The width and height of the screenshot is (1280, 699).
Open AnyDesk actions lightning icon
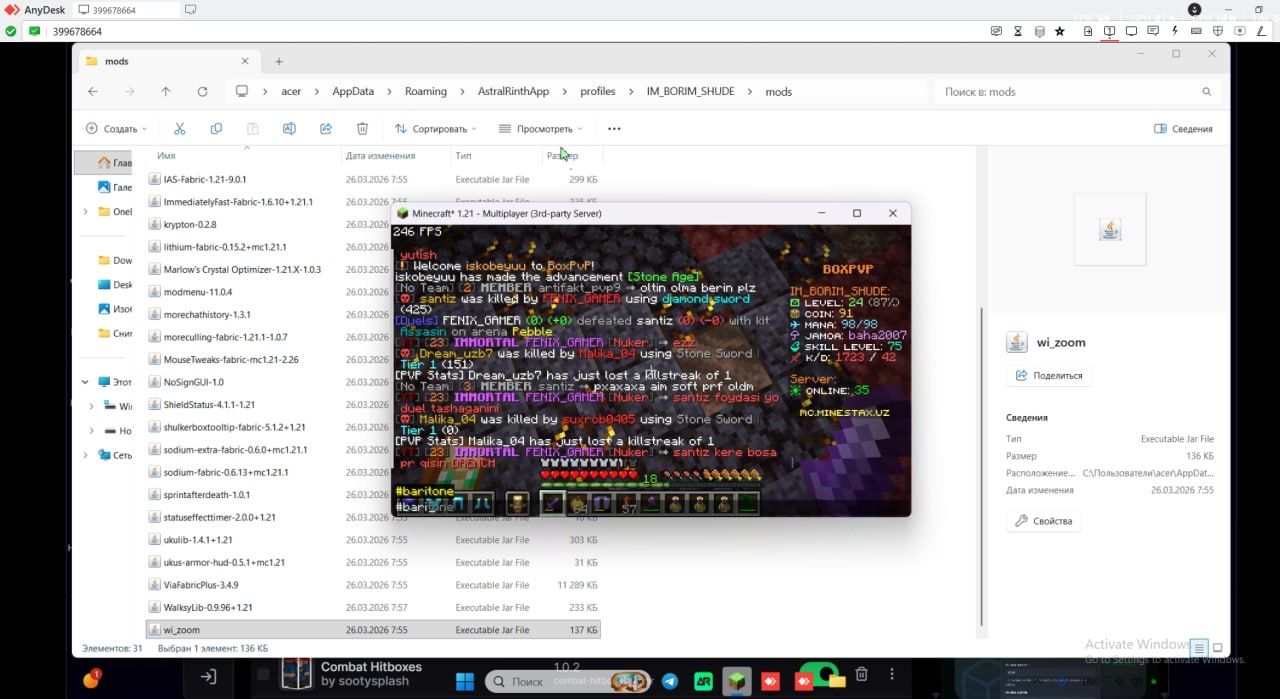pyautogui.click(x=1175, y=31)
